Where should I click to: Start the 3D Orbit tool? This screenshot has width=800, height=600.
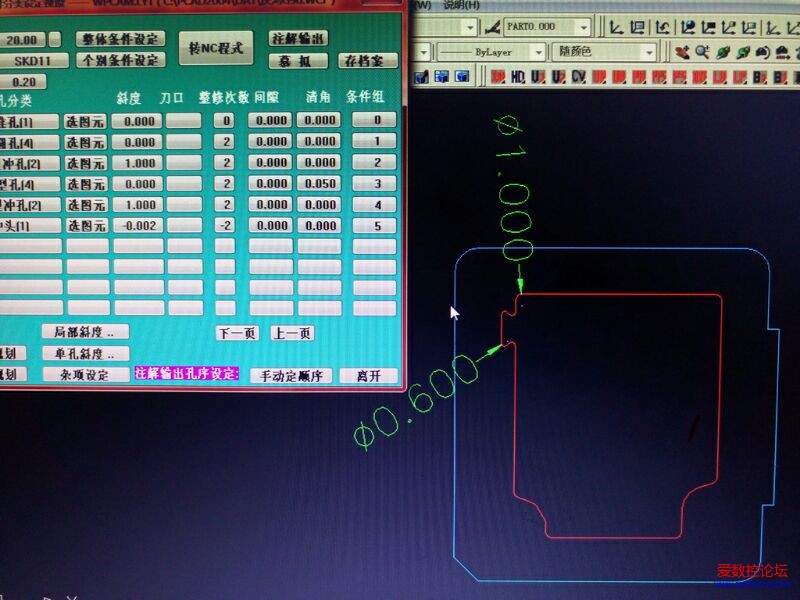click(723, 52)
